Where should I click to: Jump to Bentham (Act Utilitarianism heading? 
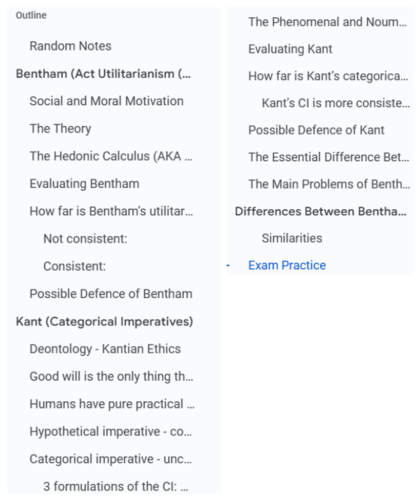click(x=103, y=74)
